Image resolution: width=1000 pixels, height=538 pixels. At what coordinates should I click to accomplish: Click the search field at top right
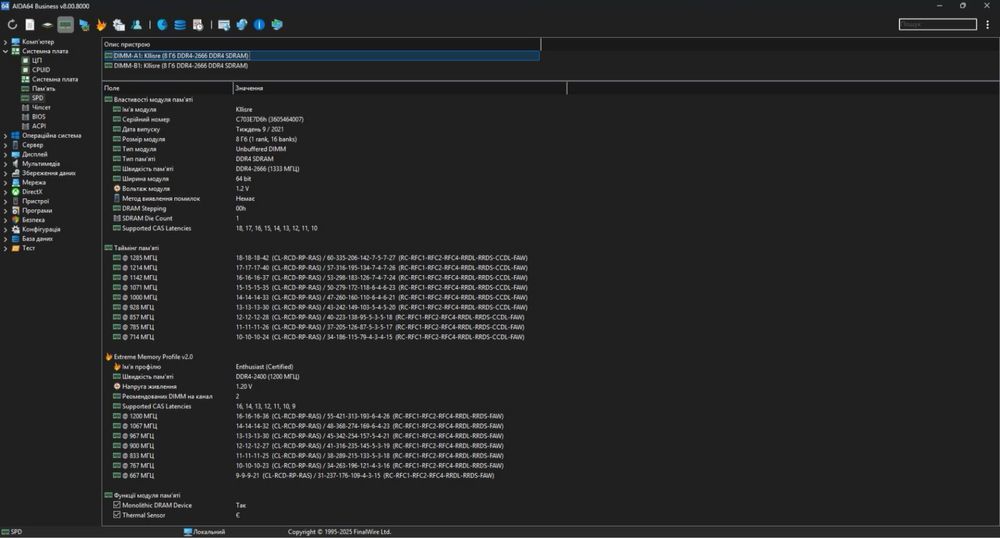[938, 24]
